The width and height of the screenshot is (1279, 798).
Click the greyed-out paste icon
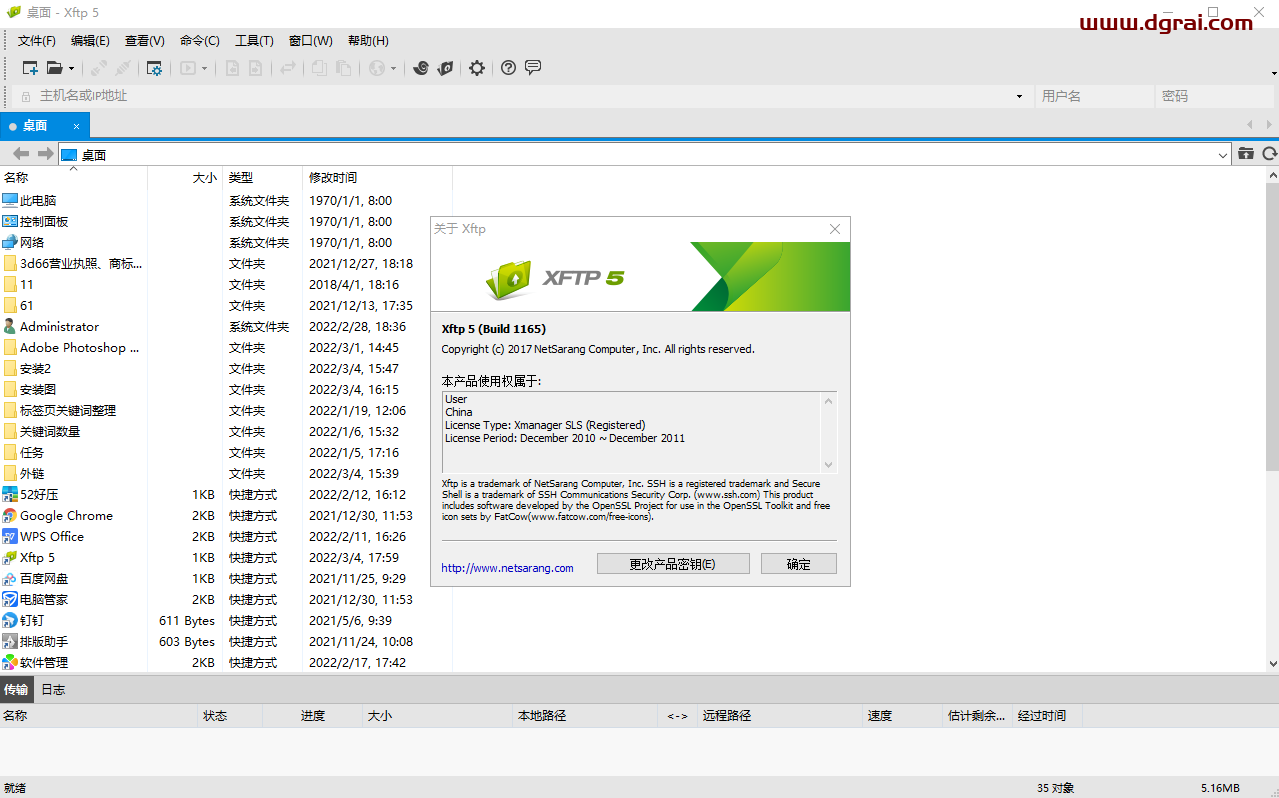click(343, 68)
